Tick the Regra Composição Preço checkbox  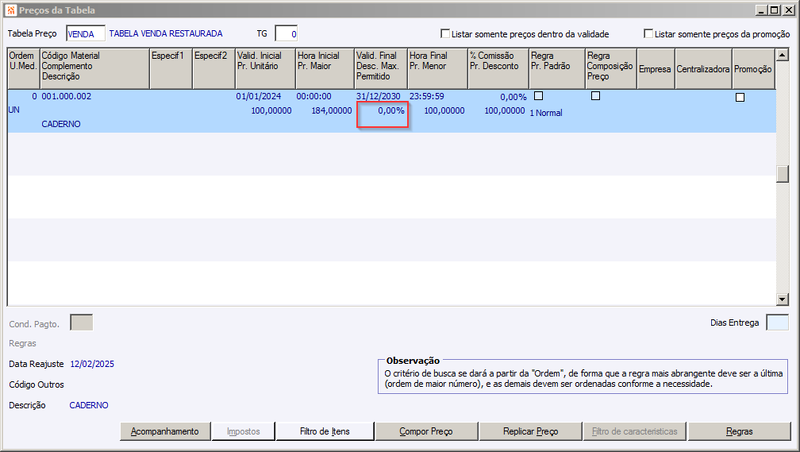click(x=595, y=96)
